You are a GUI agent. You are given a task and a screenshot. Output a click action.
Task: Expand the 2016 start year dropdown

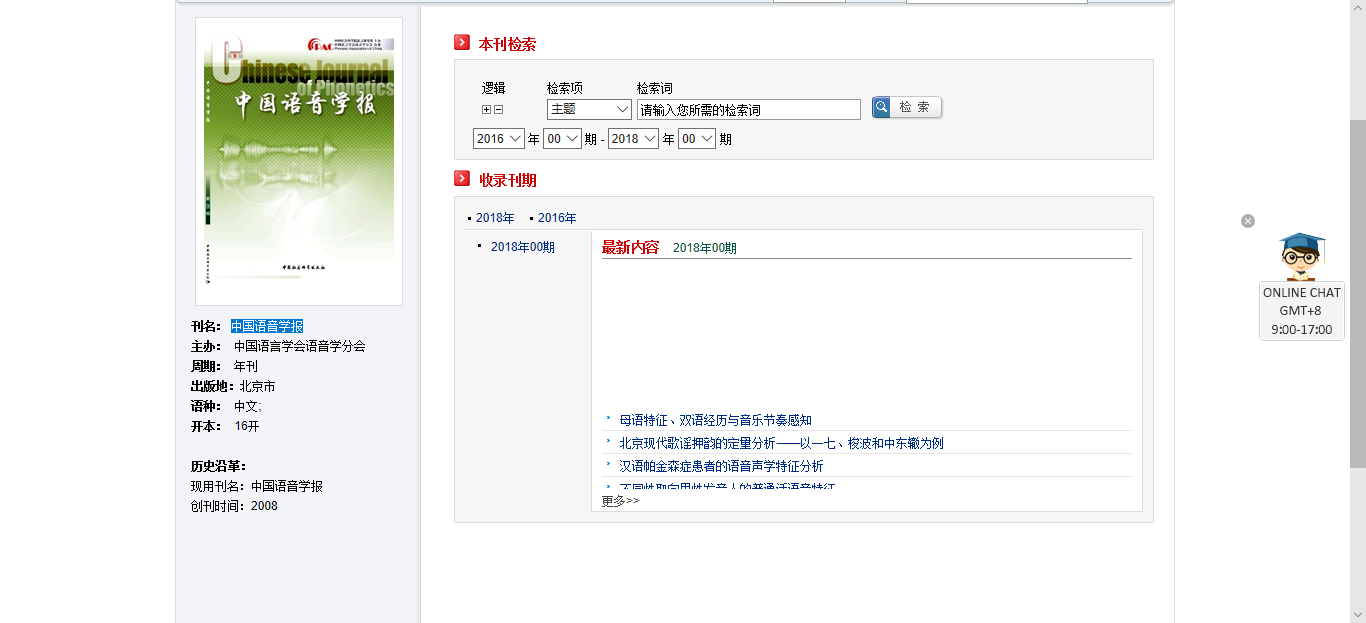(499, 139)
